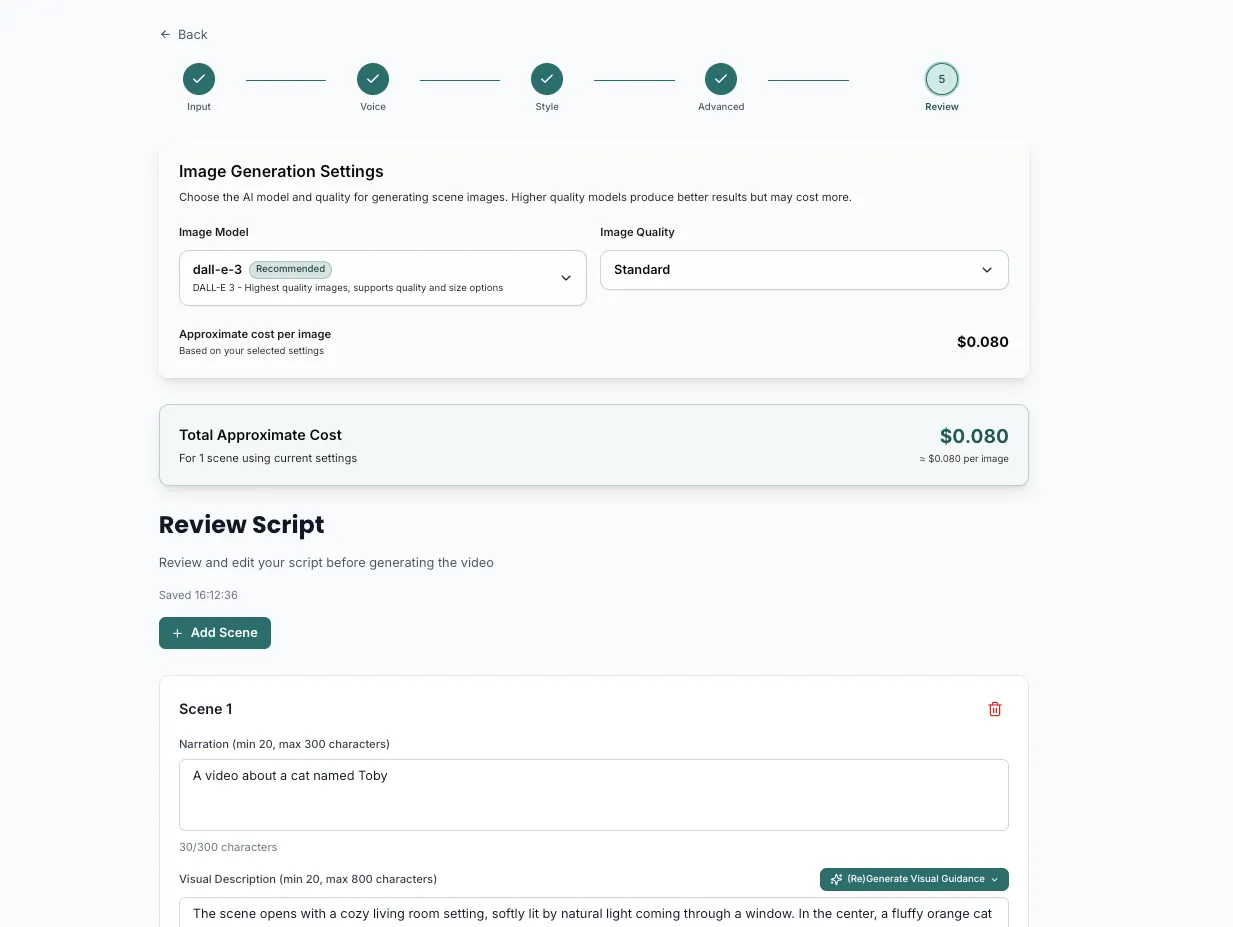
Task: Click the Back link
Action: tap(192, 35)
